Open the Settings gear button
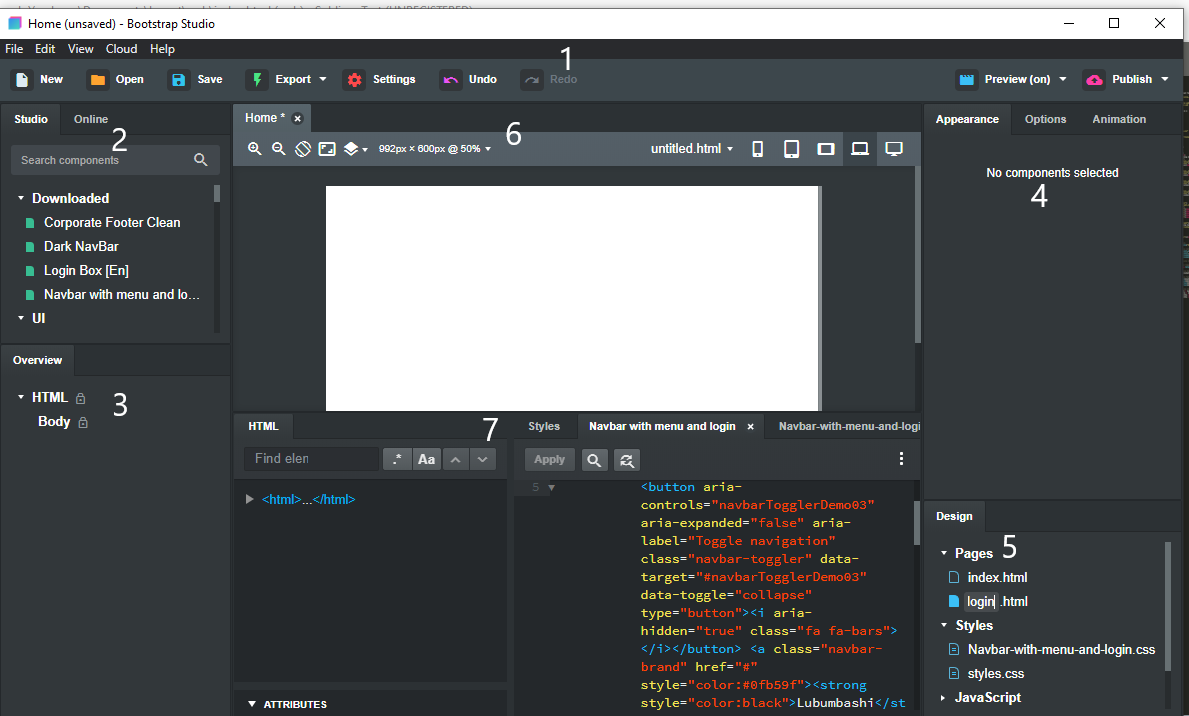This screenshot has height=716, width=1189. coord(379,80)
